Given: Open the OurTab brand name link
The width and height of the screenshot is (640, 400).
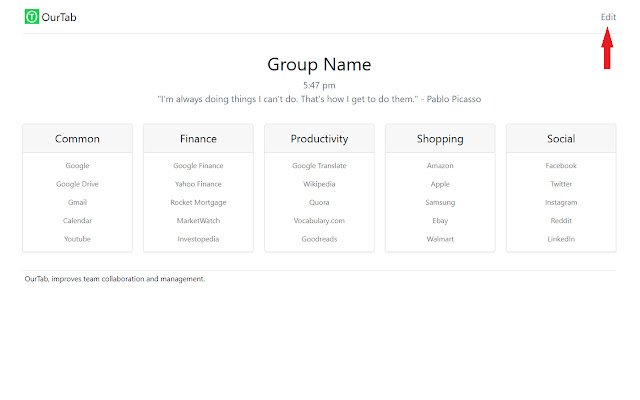Looking at the screenshot, I should click(59, 17).
